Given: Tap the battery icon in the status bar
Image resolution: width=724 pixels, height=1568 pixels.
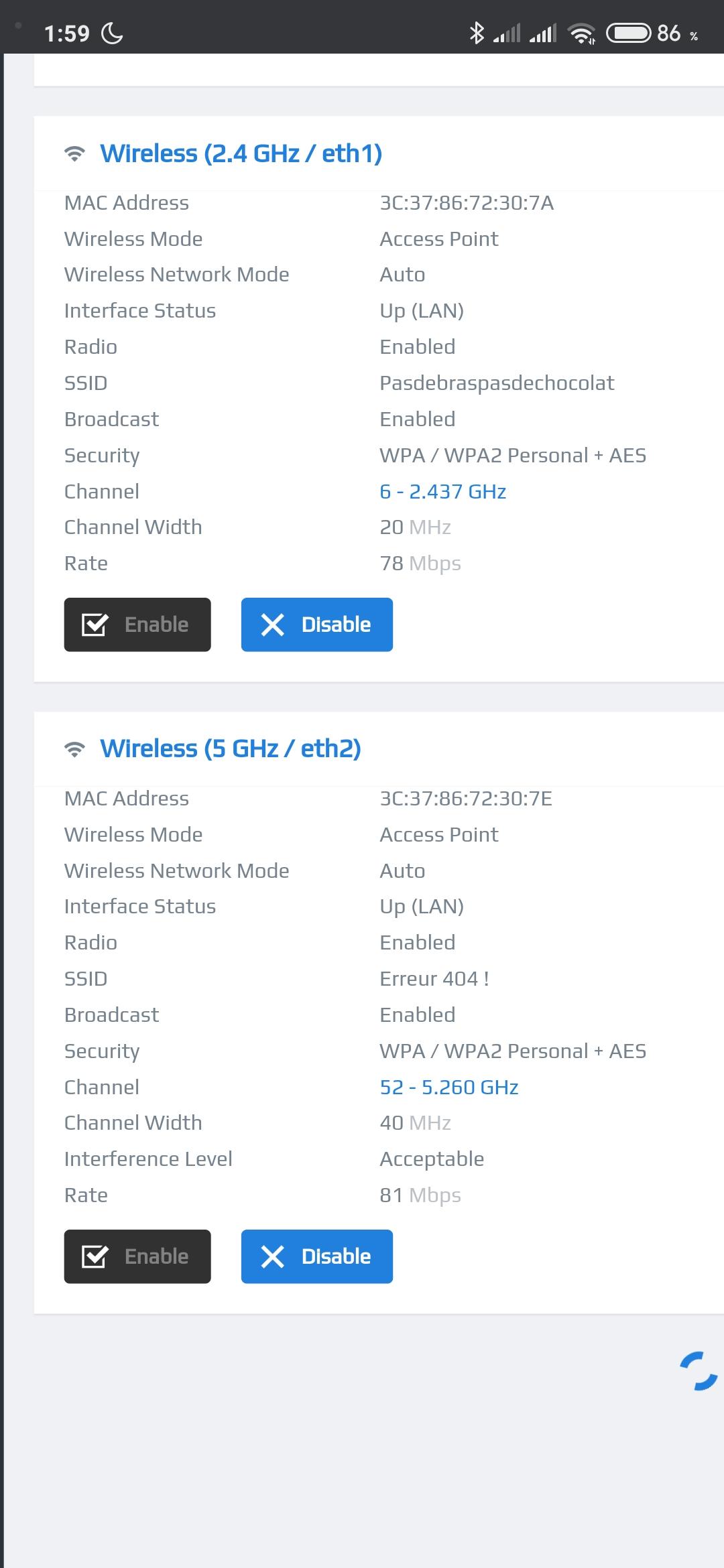Looking at the screenshot, I should (x=628, y=33).
